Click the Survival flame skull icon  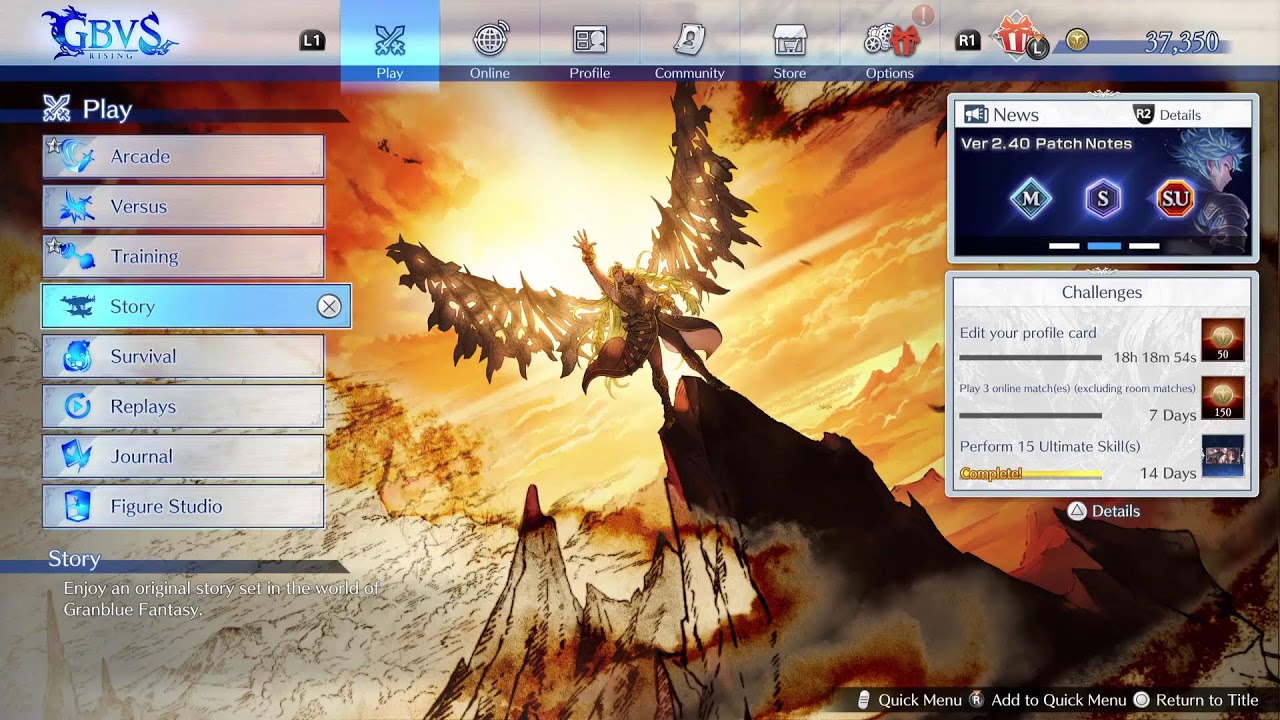(x=77, y=357)
